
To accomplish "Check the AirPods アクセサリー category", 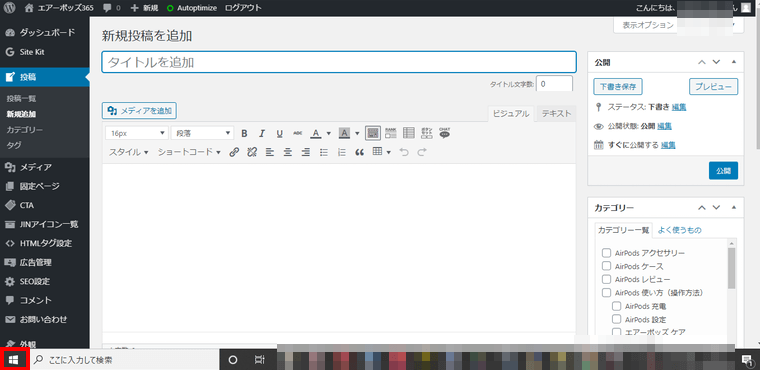I will pyautogui.click(x=606, y=253).
